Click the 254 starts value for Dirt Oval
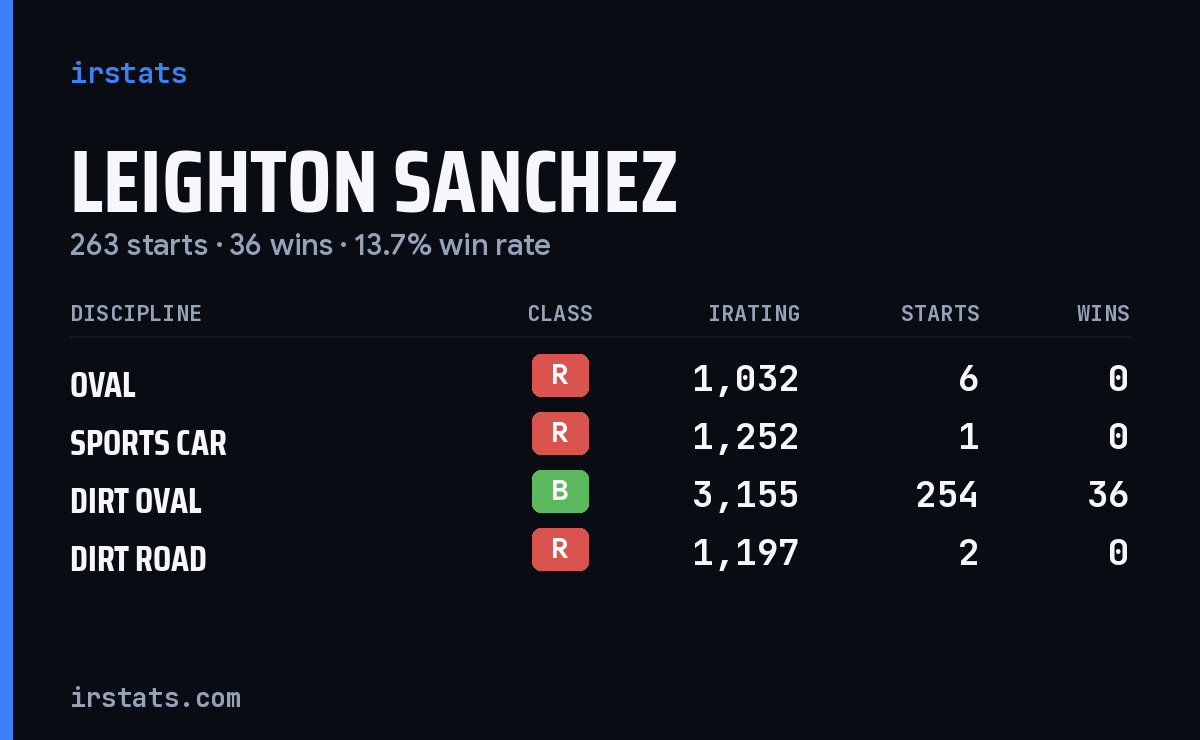1200x740 pixels. (947, 495)
